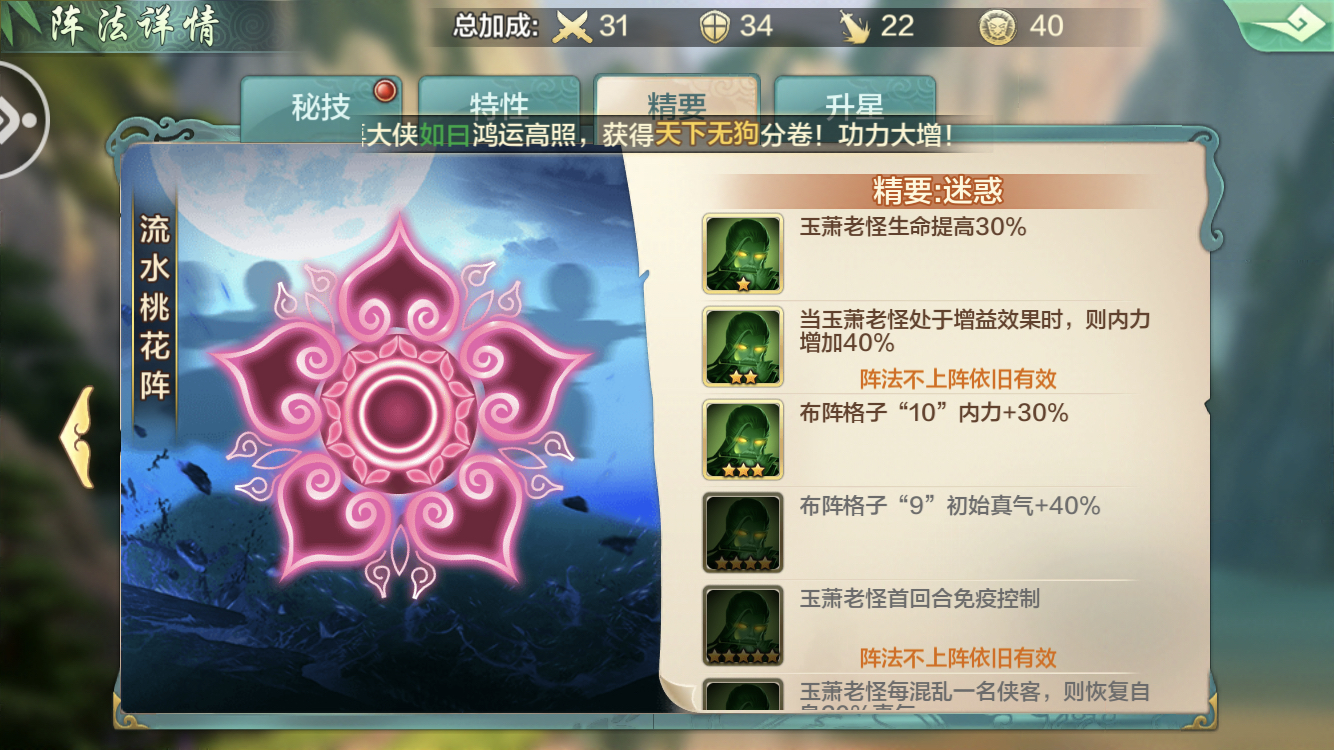Select the 精要 tab

(677, 105)
